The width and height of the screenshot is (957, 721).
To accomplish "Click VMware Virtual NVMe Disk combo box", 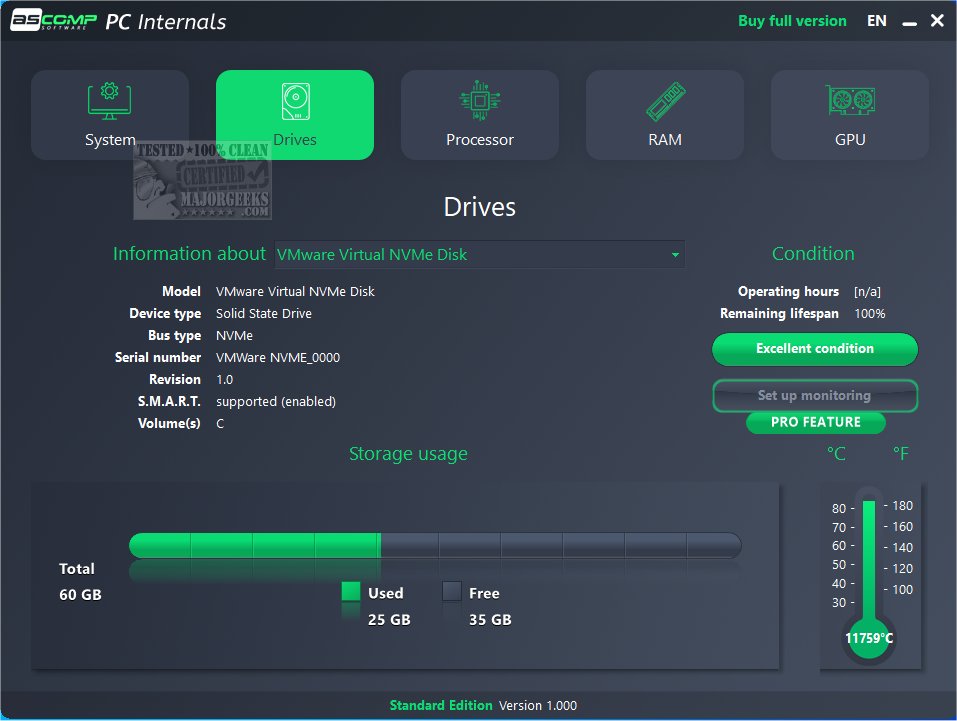I will 480,255.
